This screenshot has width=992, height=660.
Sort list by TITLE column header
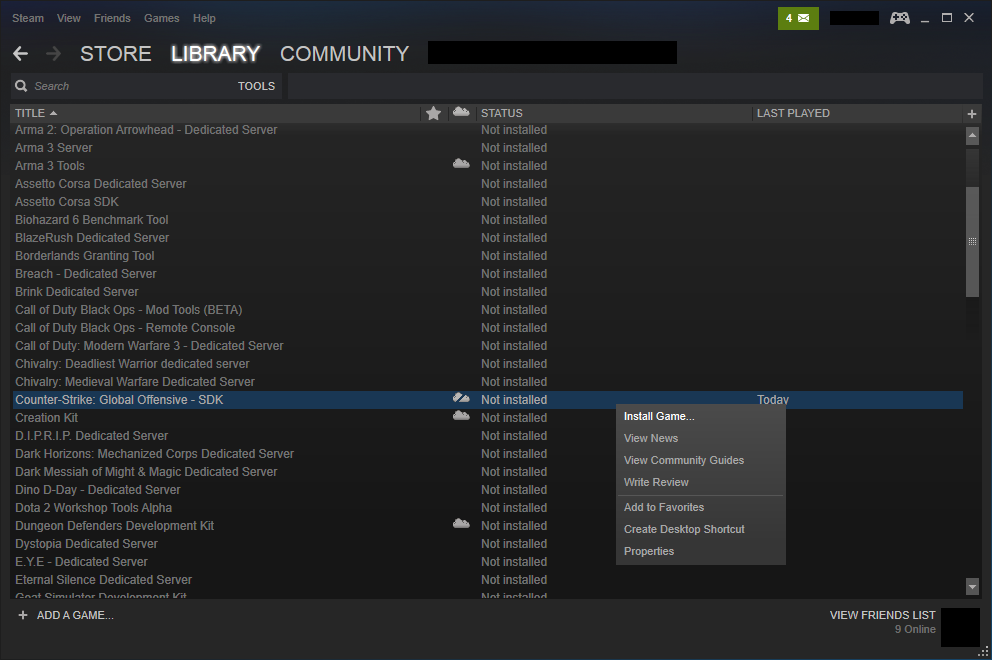click(x=36, y=113)
